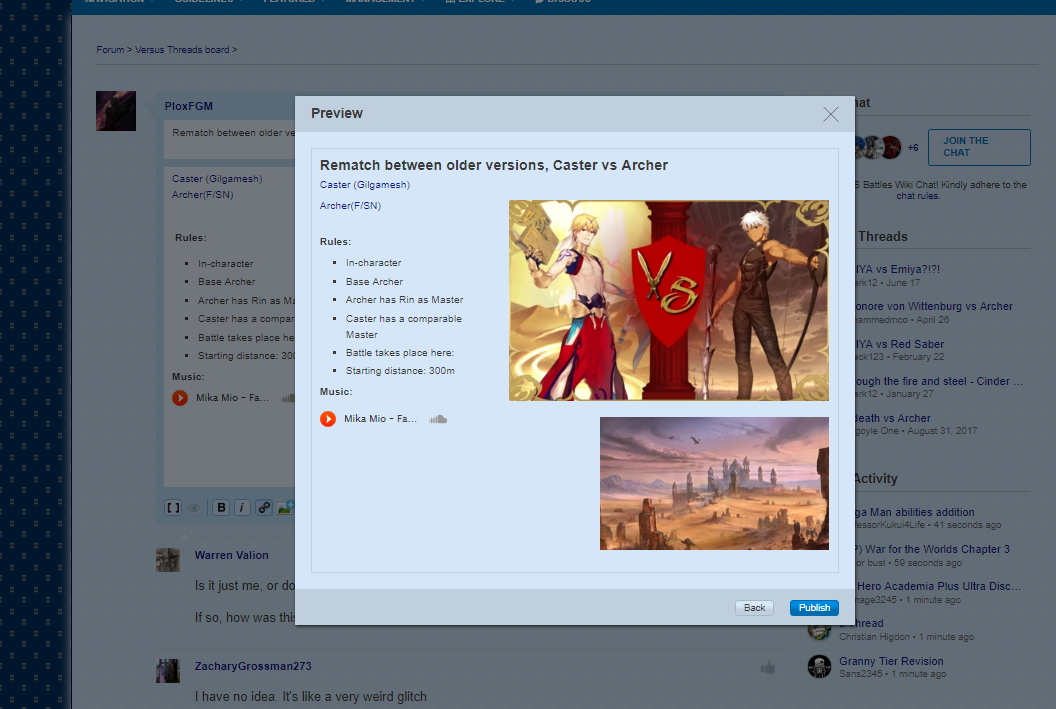
Task: Go to Versus Threads board breadcrumb
Action: click(183, 49)
